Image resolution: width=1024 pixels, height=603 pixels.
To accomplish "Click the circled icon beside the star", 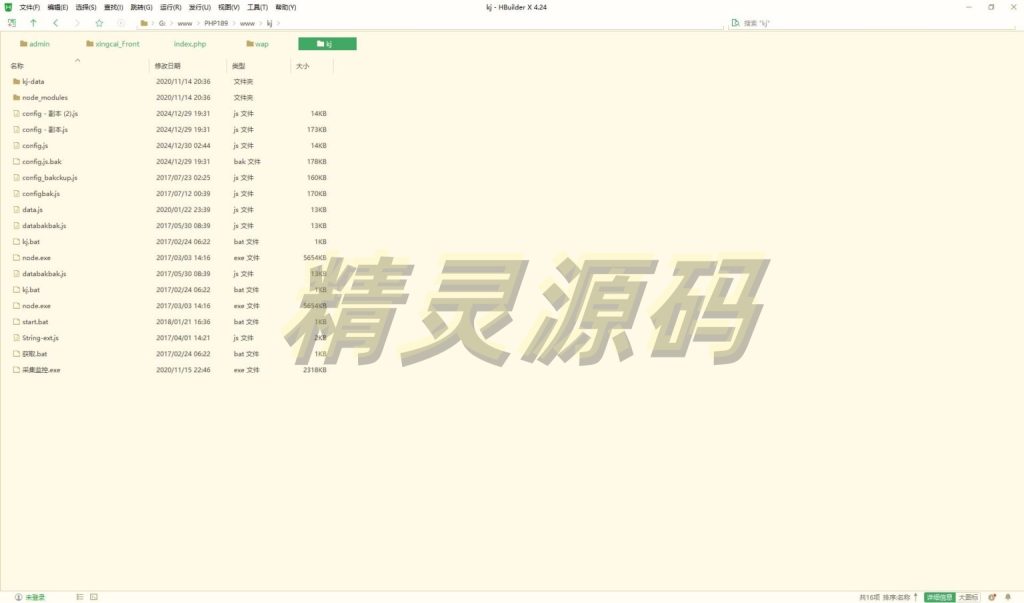I will [121, 23].
